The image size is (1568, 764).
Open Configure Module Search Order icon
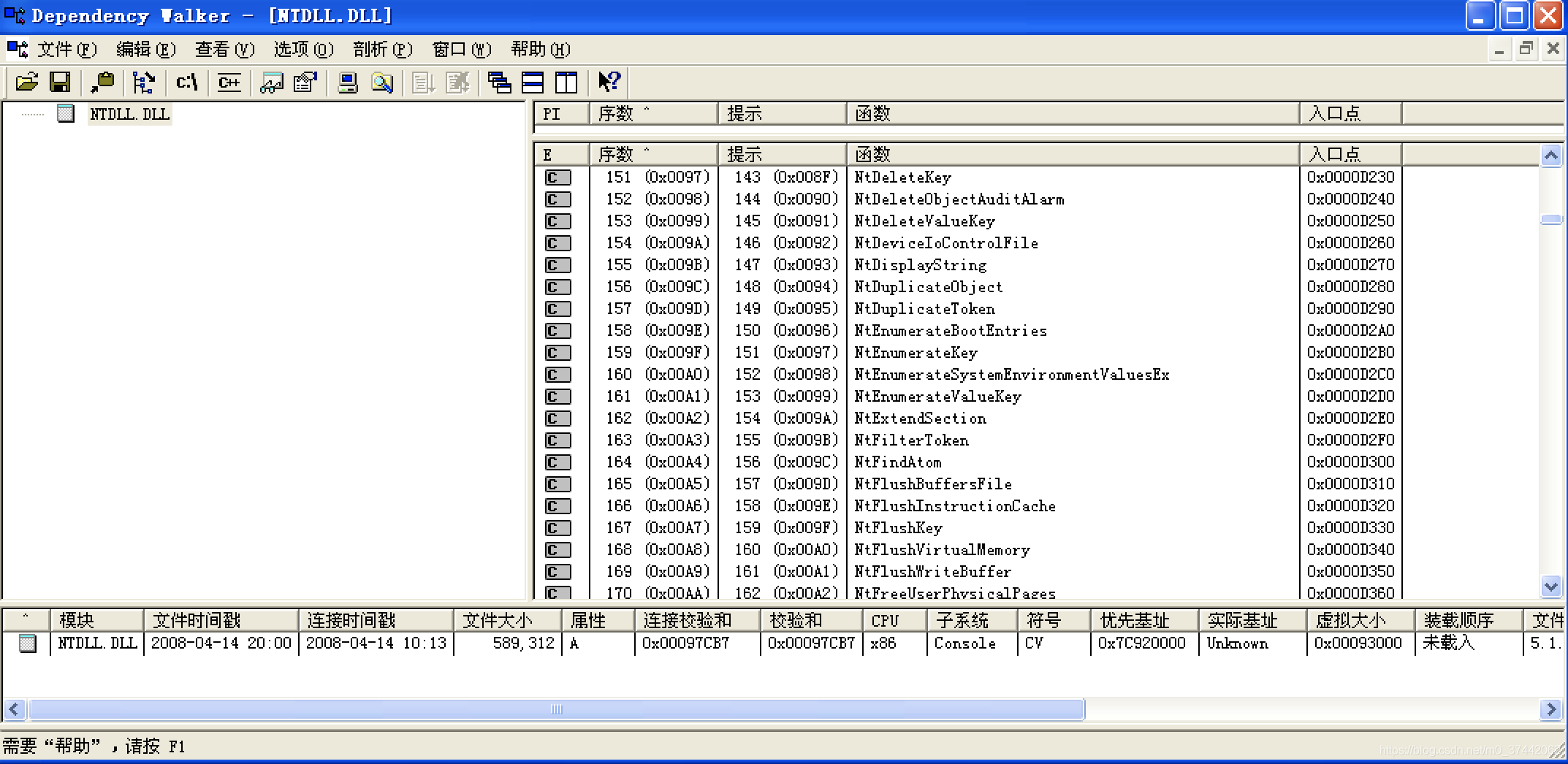[381, 82]
